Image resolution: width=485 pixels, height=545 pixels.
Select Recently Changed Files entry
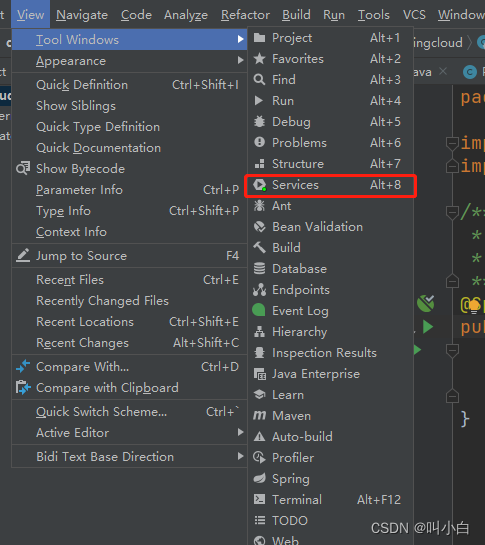pos(129,301)
